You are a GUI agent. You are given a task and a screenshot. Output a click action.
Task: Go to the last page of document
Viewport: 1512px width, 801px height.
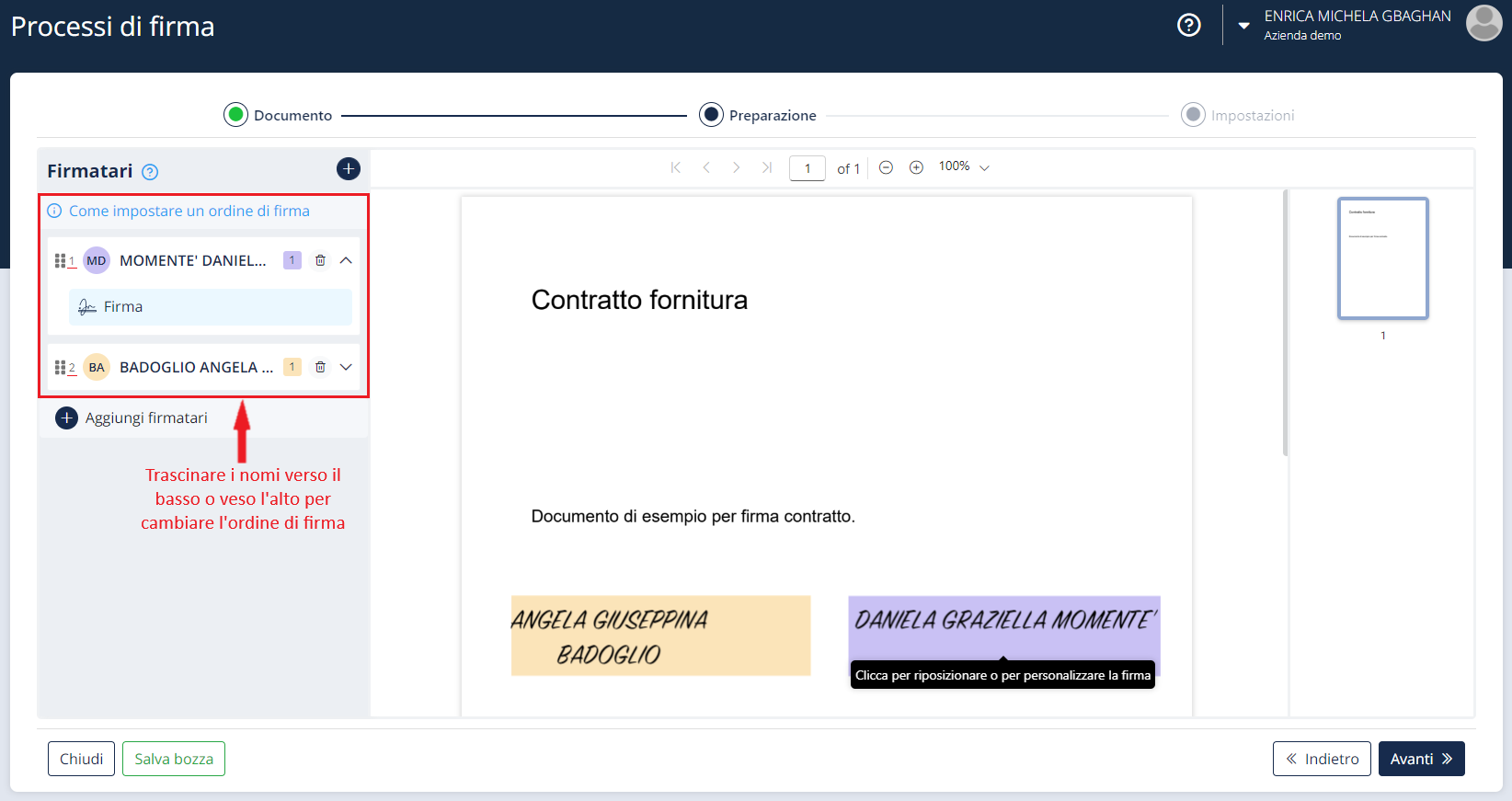(x=767, y=167)
